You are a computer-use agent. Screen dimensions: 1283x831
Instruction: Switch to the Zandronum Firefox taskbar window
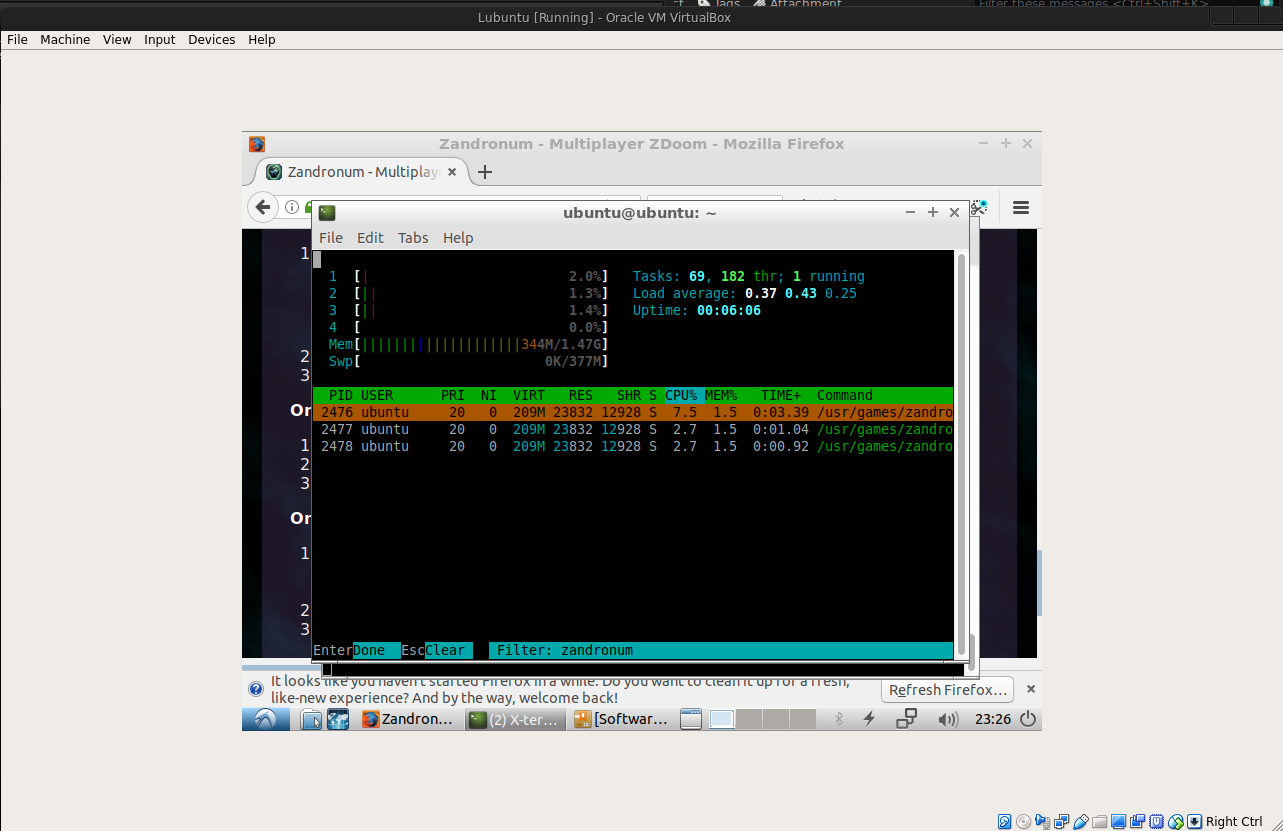[x=408, y=719]
